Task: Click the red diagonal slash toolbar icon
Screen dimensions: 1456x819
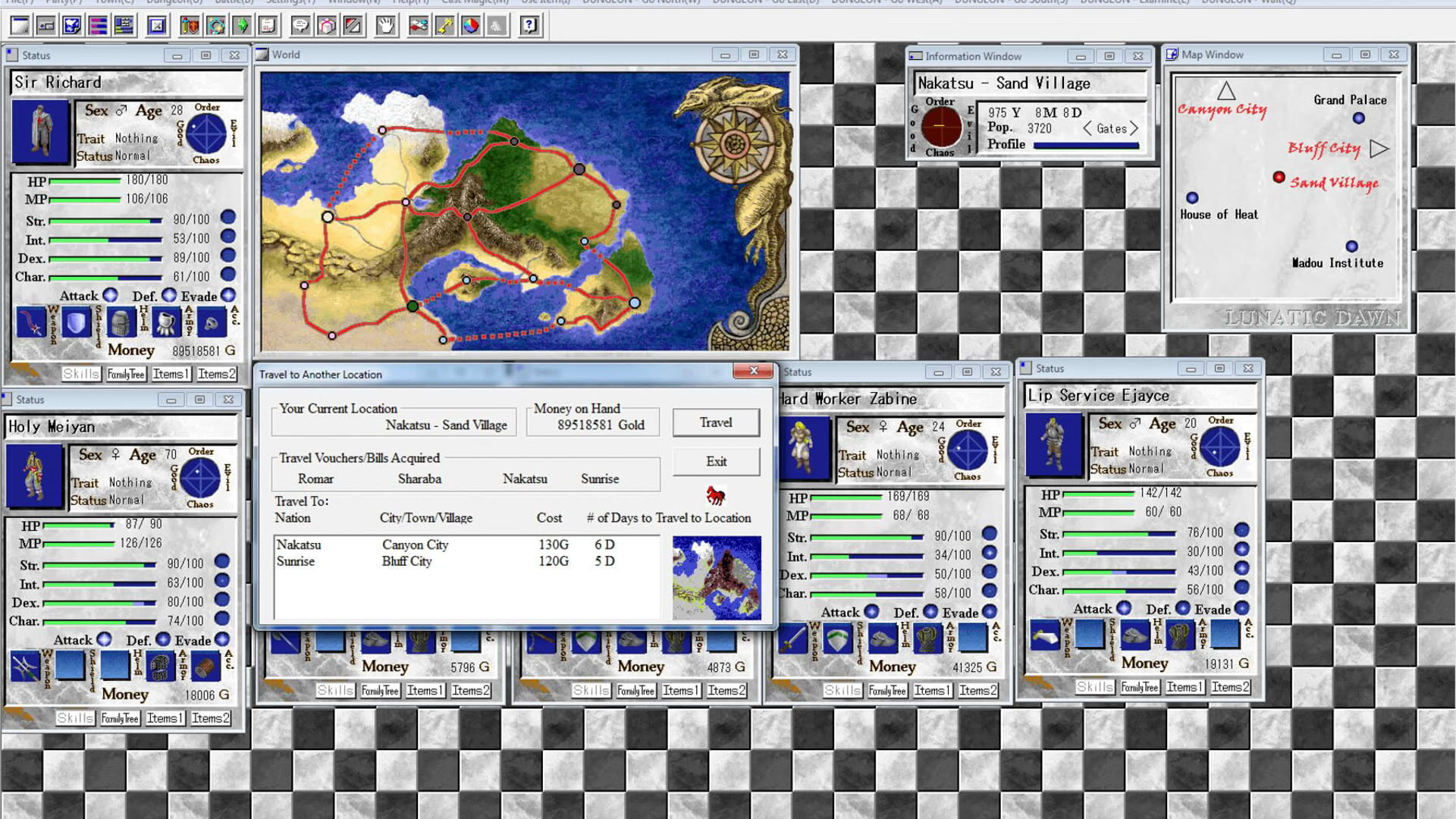Action: 353,26
